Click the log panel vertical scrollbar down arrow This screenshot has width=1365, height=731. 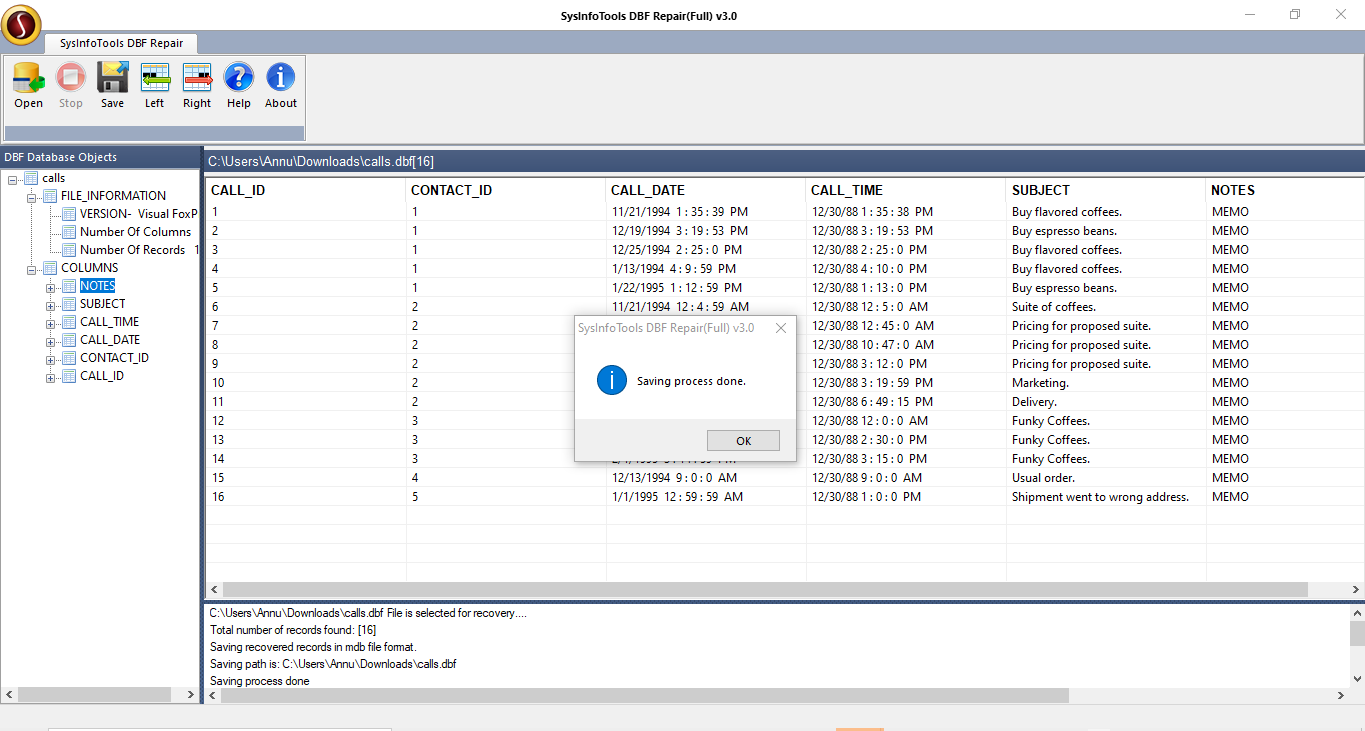[1357, 678]
